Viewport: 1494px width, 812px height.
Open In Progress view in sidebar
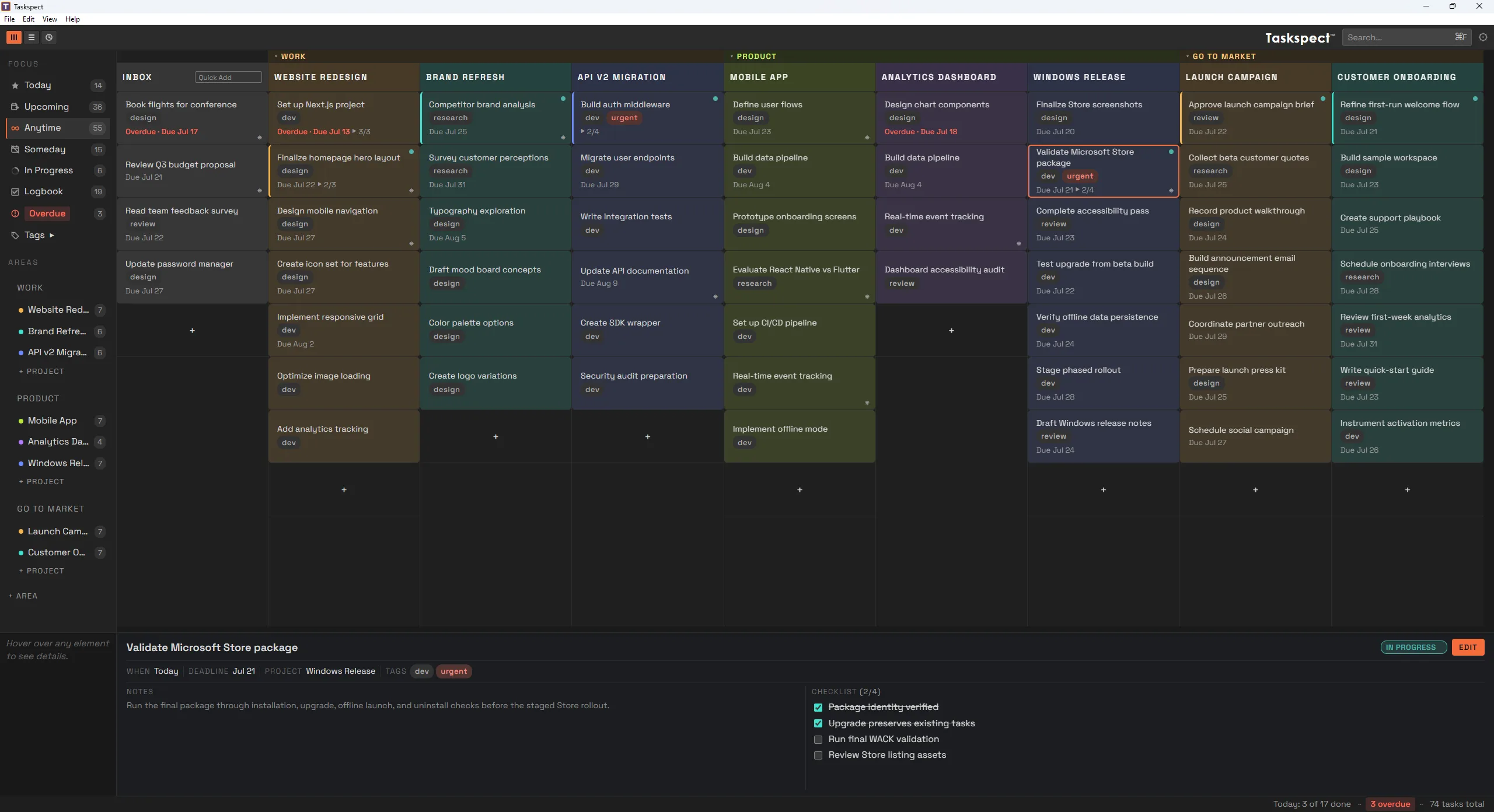coord(58,170)
